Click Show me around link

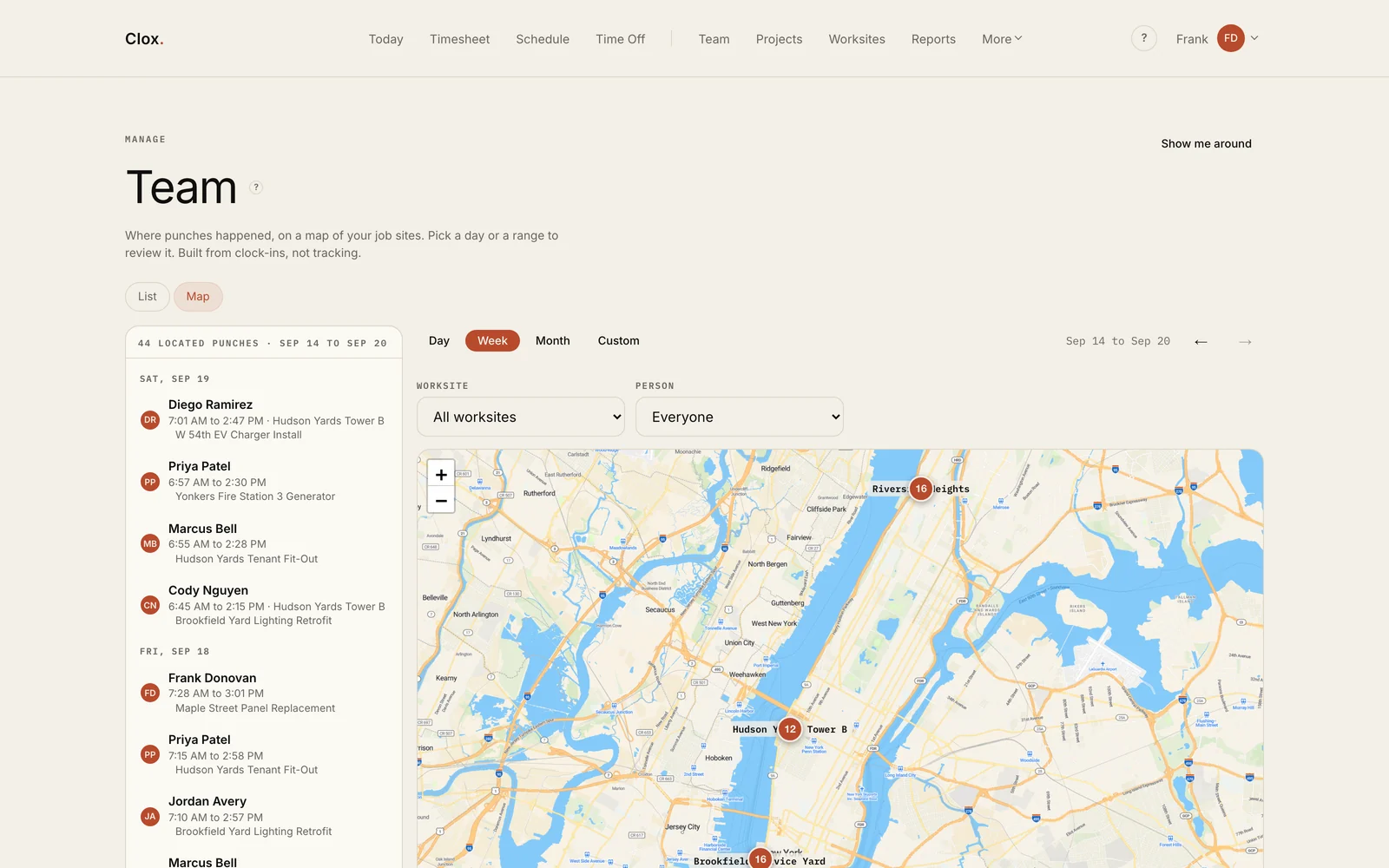point(1207,144)
